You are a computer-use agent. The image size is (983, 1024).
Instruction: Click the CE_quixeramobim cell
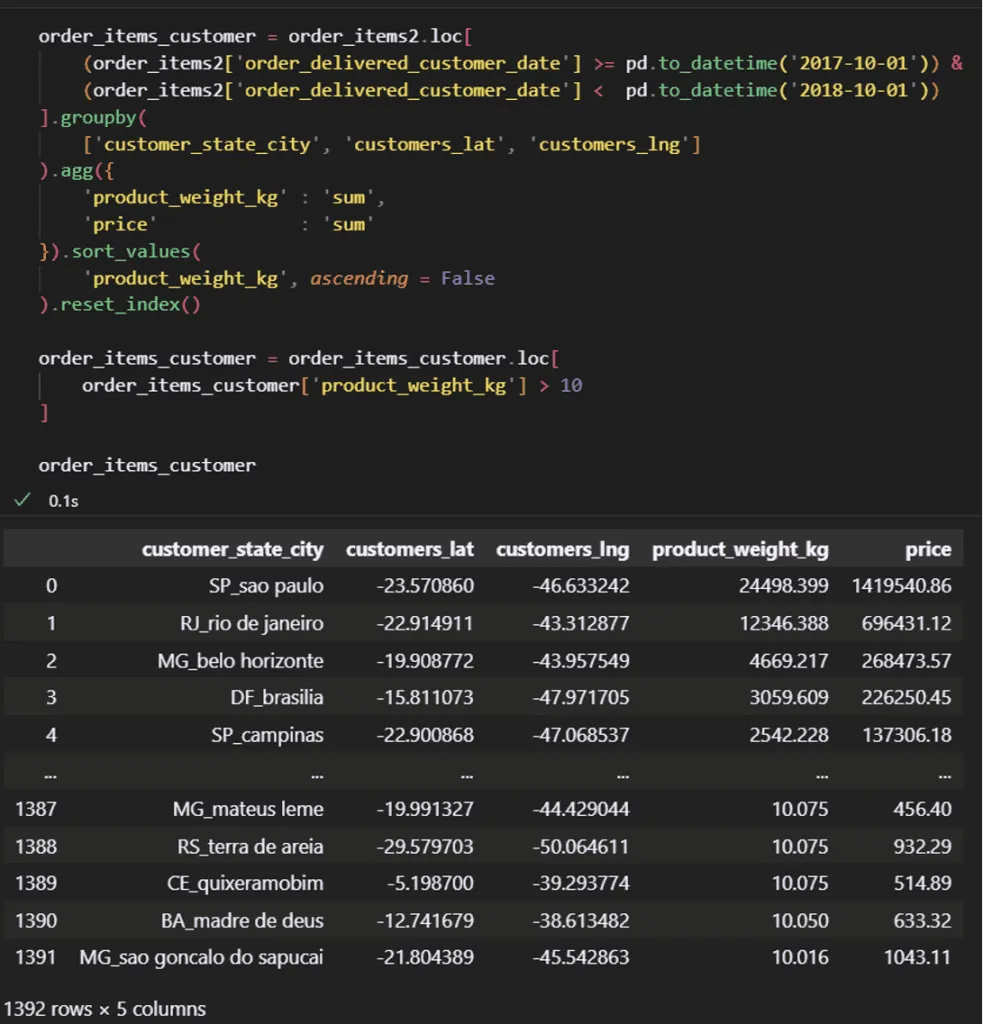245,884
